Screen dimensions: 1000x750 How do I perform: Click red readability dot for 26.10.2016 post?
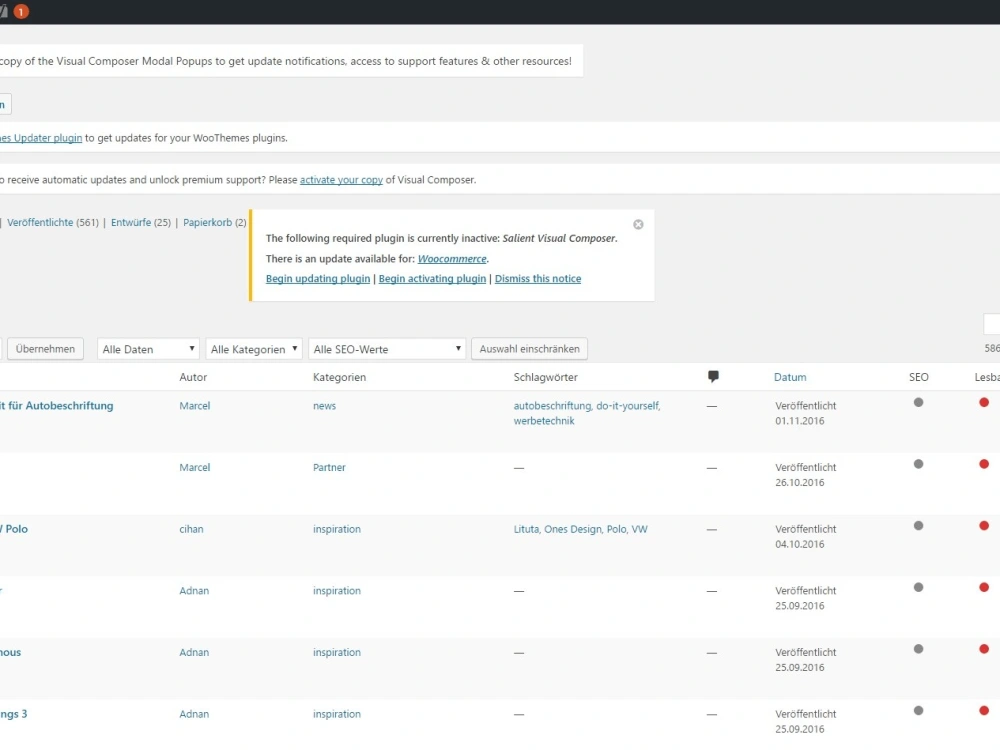coord(984,464)
